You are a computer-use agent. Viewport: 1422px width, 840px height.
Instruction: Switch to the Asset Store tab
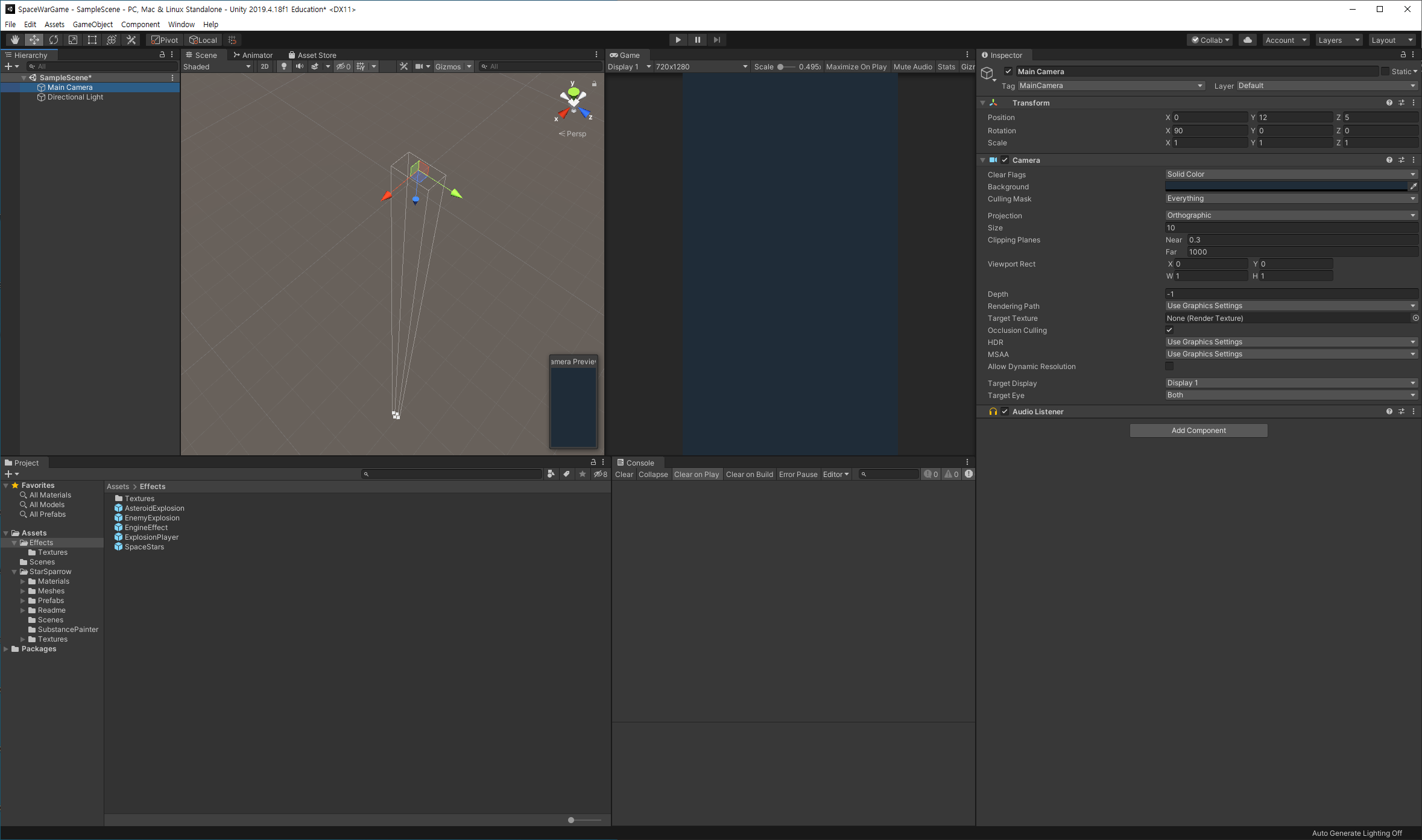[312, 55]
